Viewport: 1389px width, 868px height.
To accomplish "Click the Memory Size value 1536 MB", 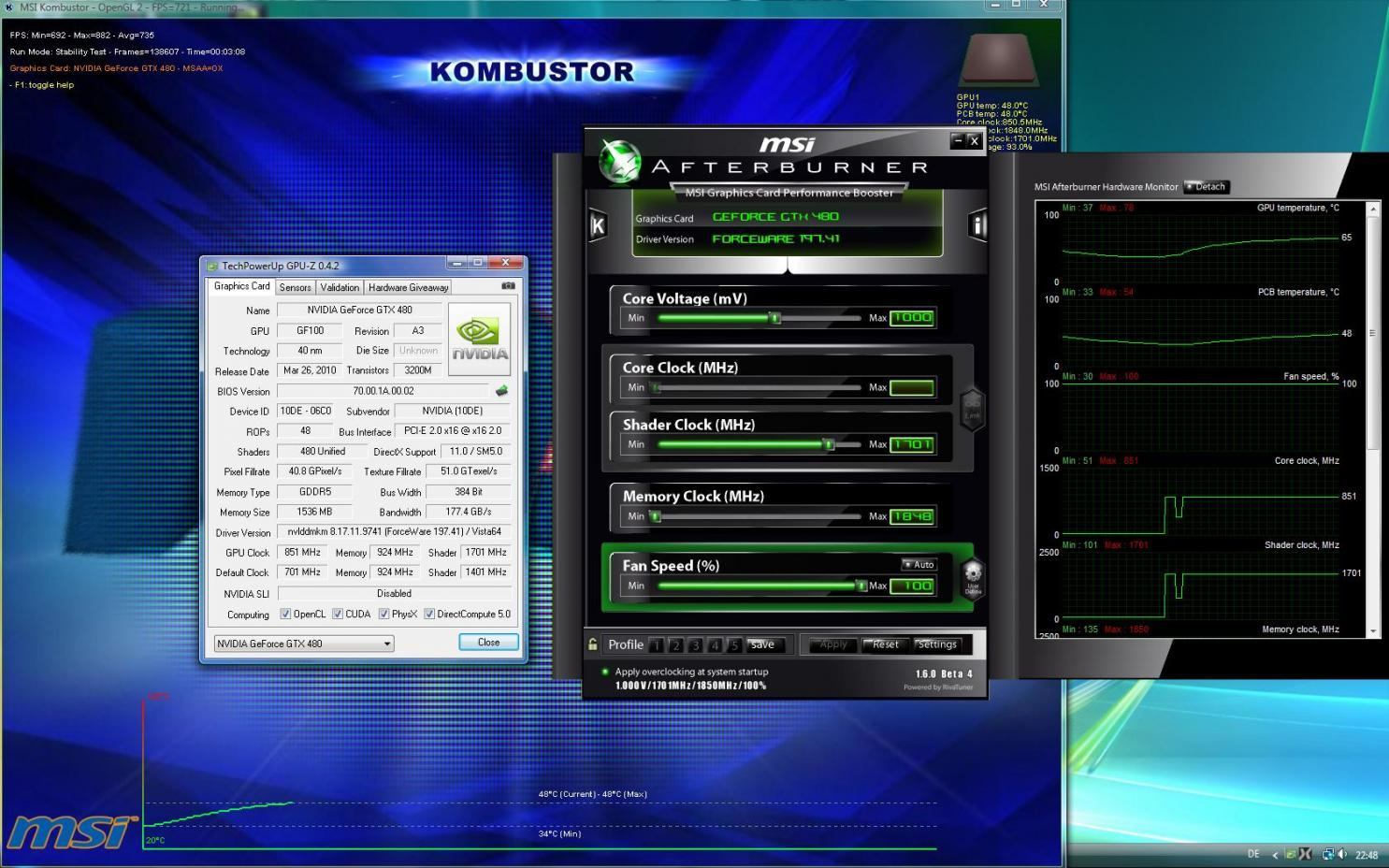I will coord(314,512).
